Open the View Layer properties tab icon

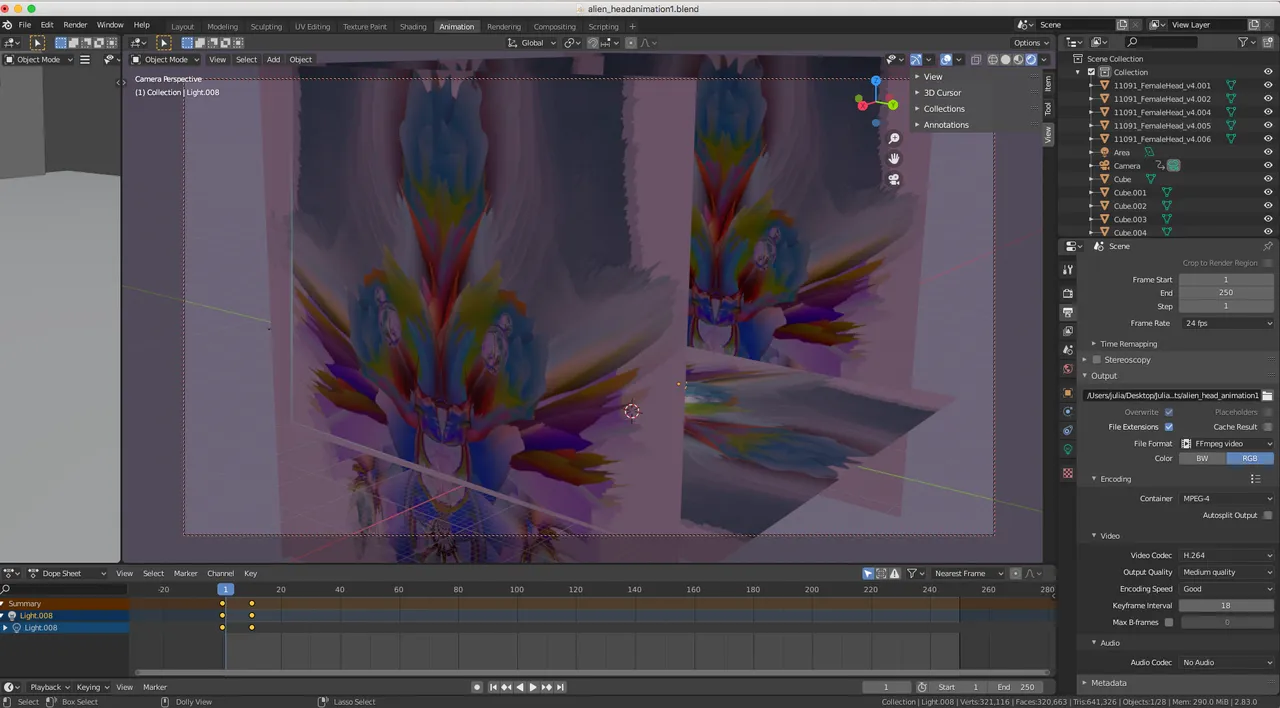(1068, 331)
